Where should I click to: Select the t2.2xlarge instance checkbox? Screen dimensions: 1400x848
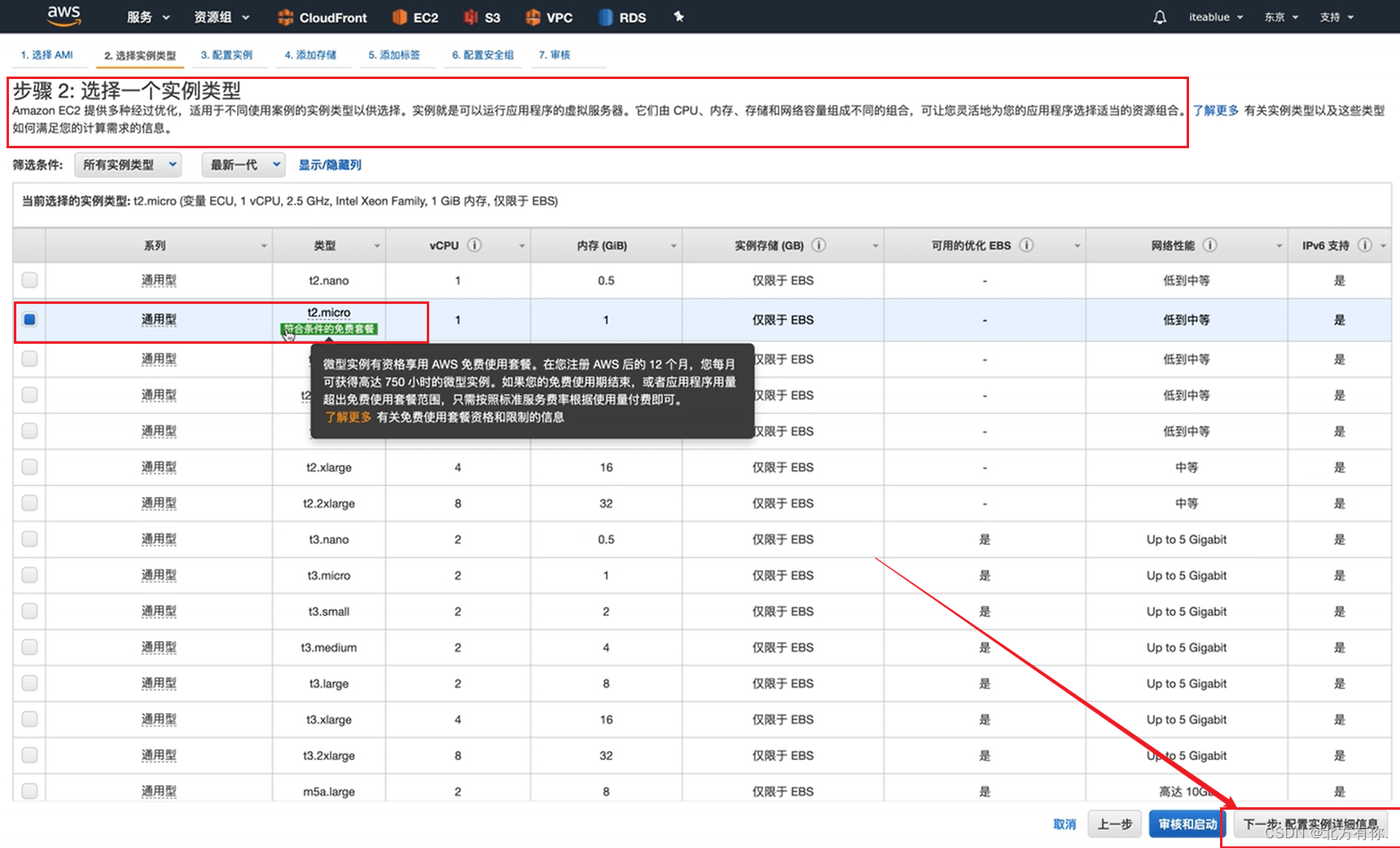pyautogui.click(x=29, y=503)
